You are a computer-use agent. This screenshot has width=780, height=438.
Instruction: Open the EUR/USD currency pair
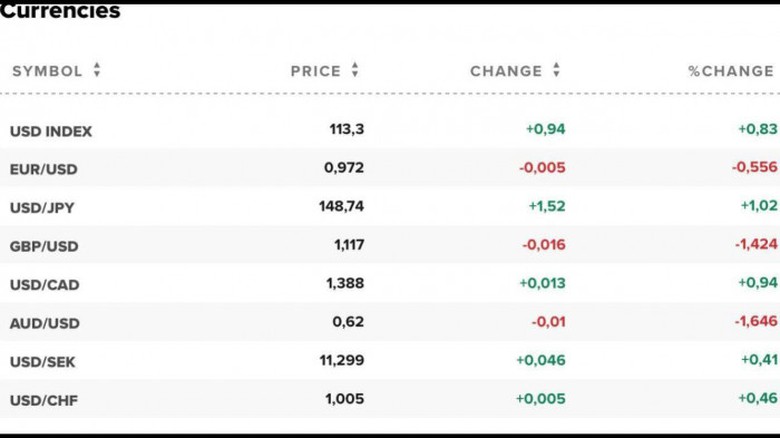[43, 169]
